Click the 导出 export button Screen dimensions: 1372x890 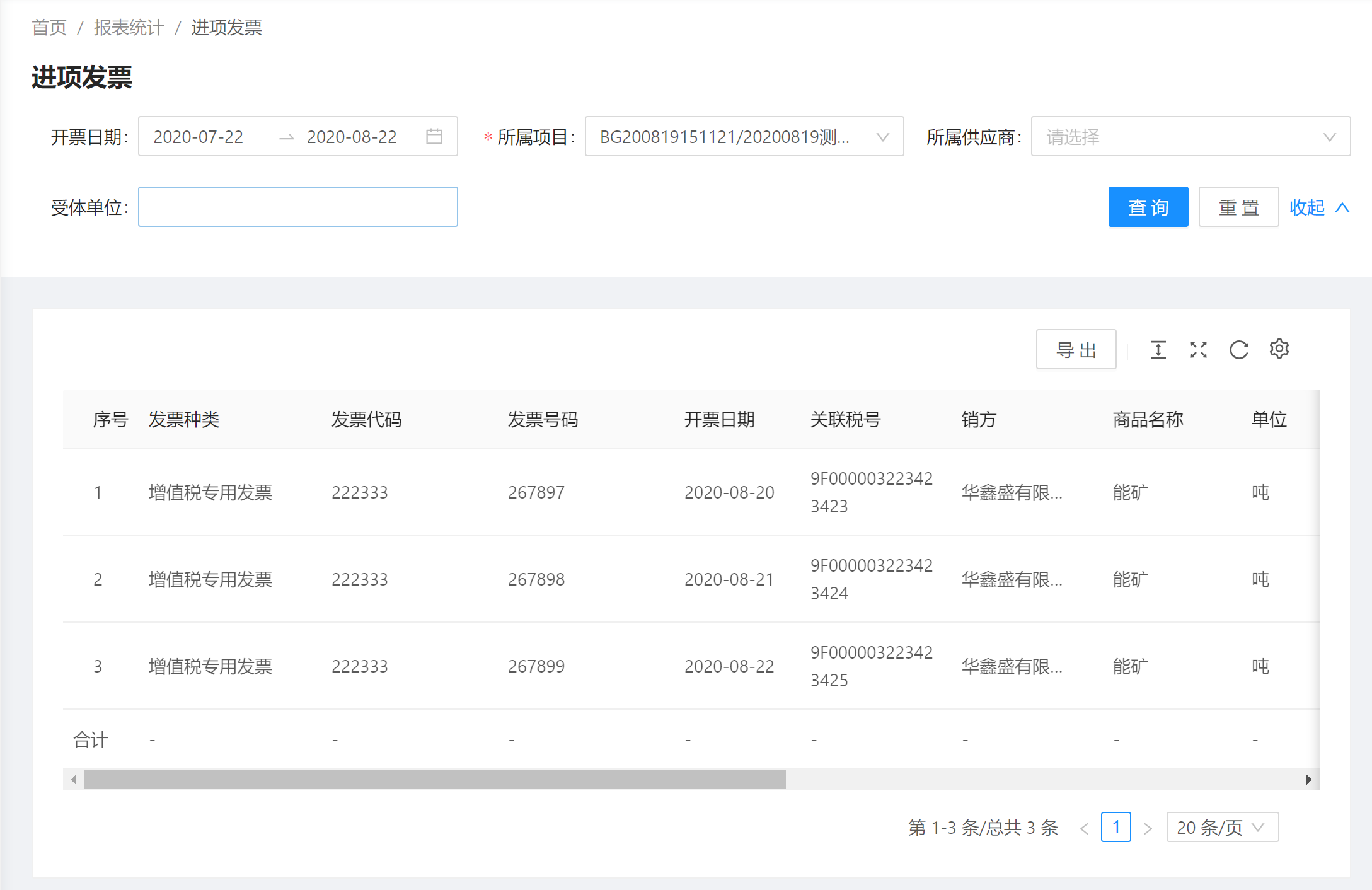point(1076,350)
